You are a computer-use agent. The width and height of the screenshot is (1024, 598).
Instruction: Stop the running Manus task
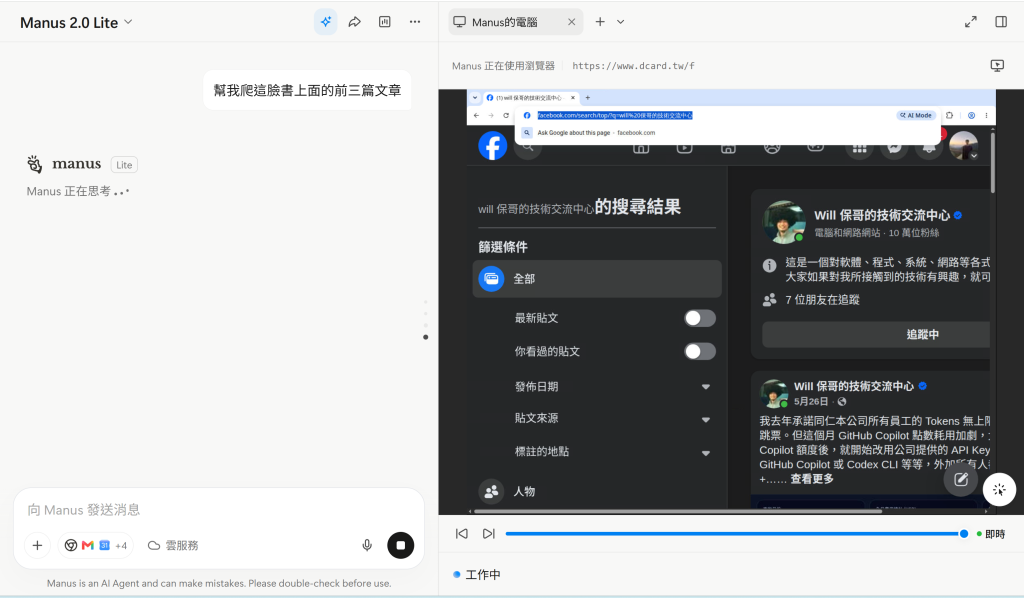400,545
